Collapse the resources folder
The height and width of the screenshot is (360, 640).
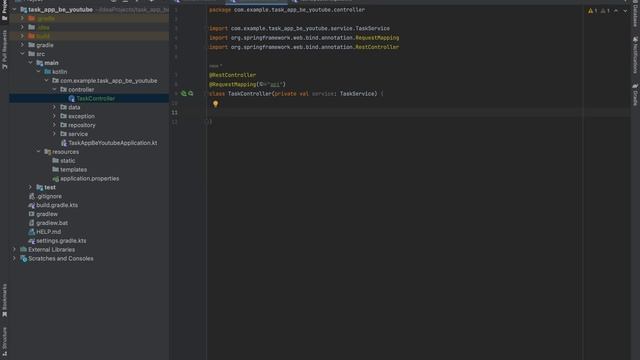pos(38,152)
